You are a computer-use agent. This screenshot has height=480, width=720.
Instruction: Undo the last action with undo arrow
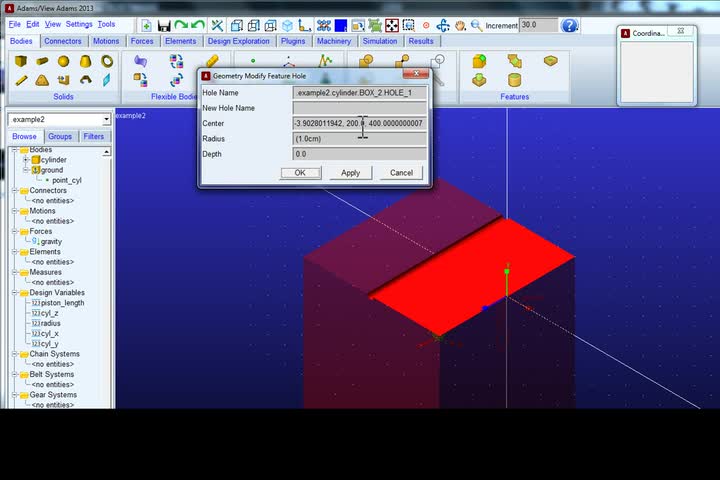[198, 25]
